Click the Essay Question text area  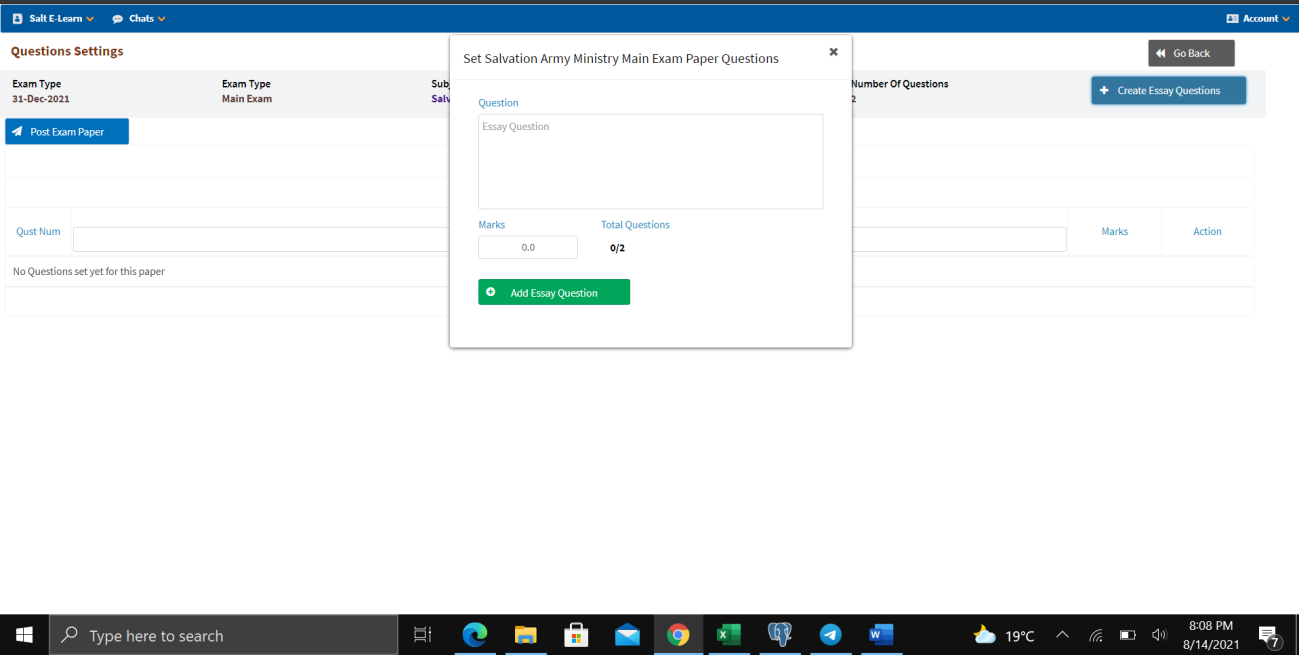pyautogui.click(x=650, y=161)
